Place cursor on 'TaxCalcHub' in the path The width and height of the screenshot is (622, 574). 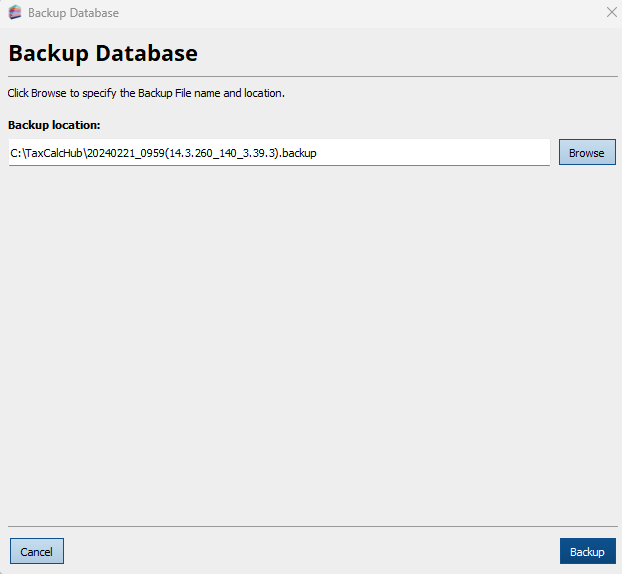[x=57, y=153]
